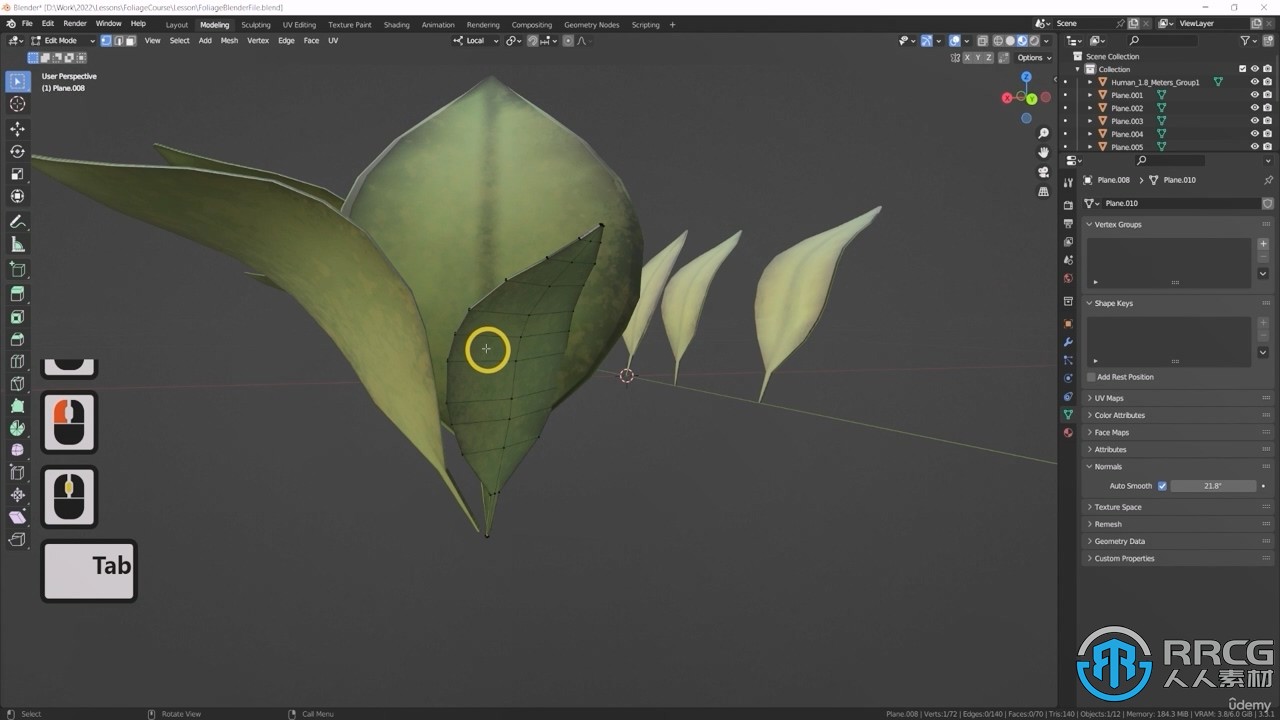Open Material properties tab icon
Screen dimensions: 1280x720
[1068, 433]
